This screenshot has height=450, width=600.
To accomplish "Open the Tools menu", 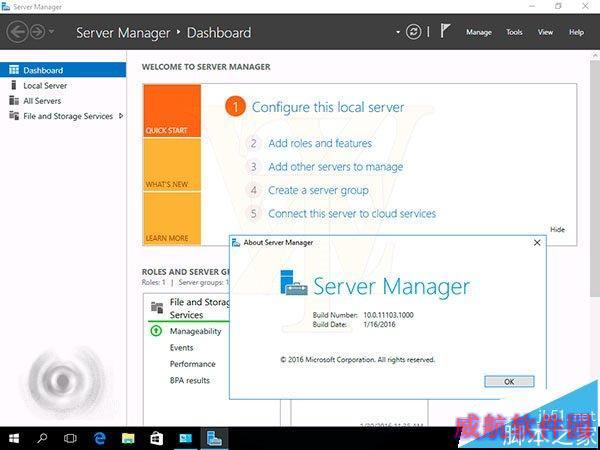I will [x=514, y=32].
